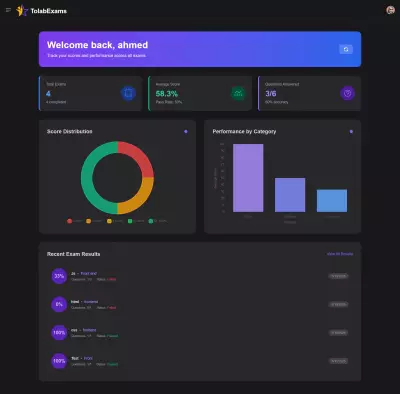
Task: Toggle the yellow legend item under the donut chart
Action: coord(115,221)
